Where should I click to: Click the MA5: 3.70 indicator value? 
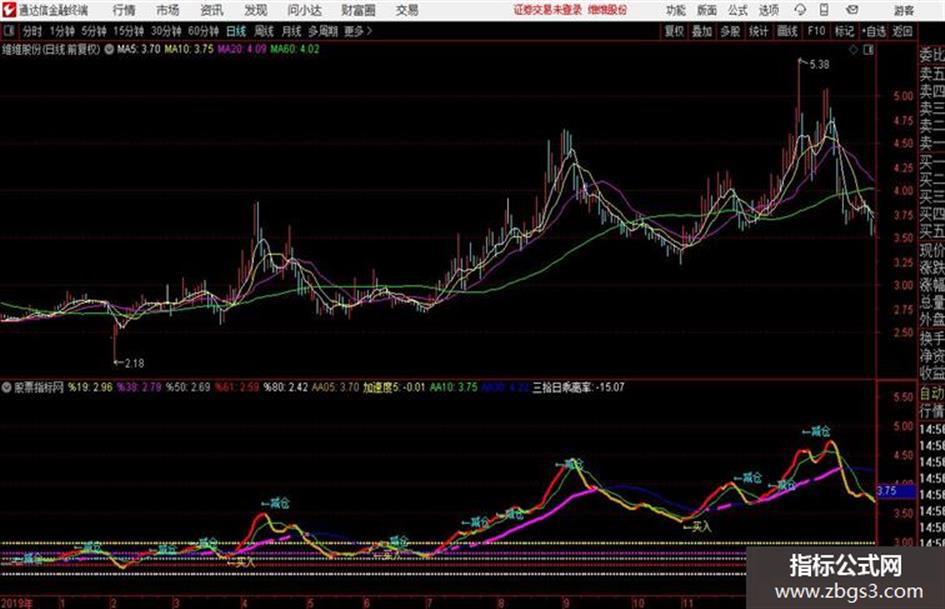point(139,49)
